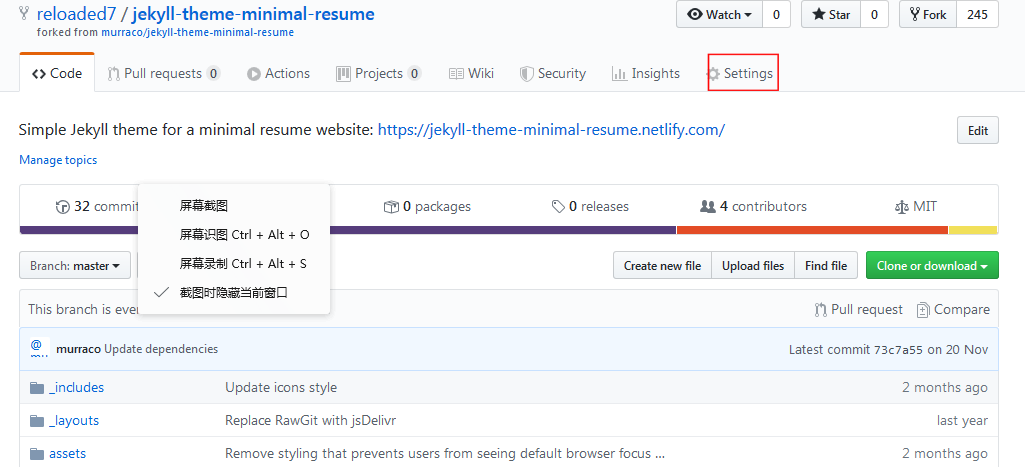Click the murraco avatar thumbnail

[x=39, y=347]
